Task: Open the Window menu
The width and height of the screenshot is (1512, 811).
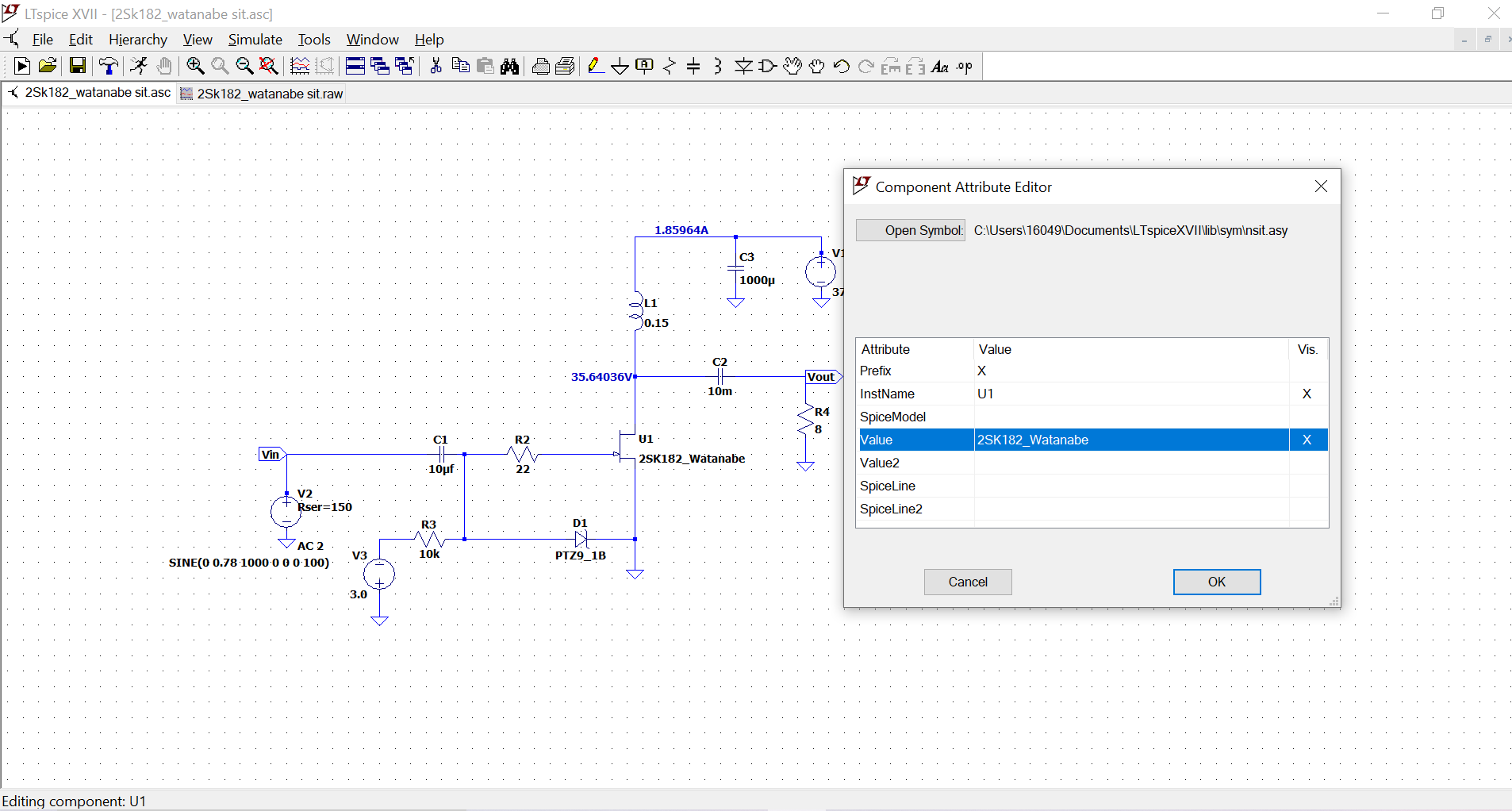Action: click(x=373, y=40)
